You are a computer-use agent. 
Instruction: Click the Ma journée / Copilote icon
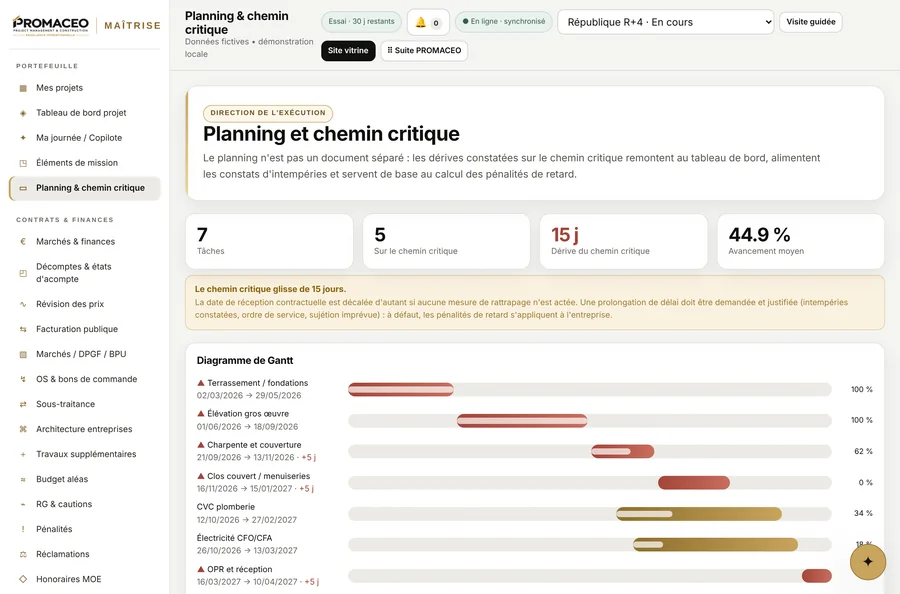(23, 138)
